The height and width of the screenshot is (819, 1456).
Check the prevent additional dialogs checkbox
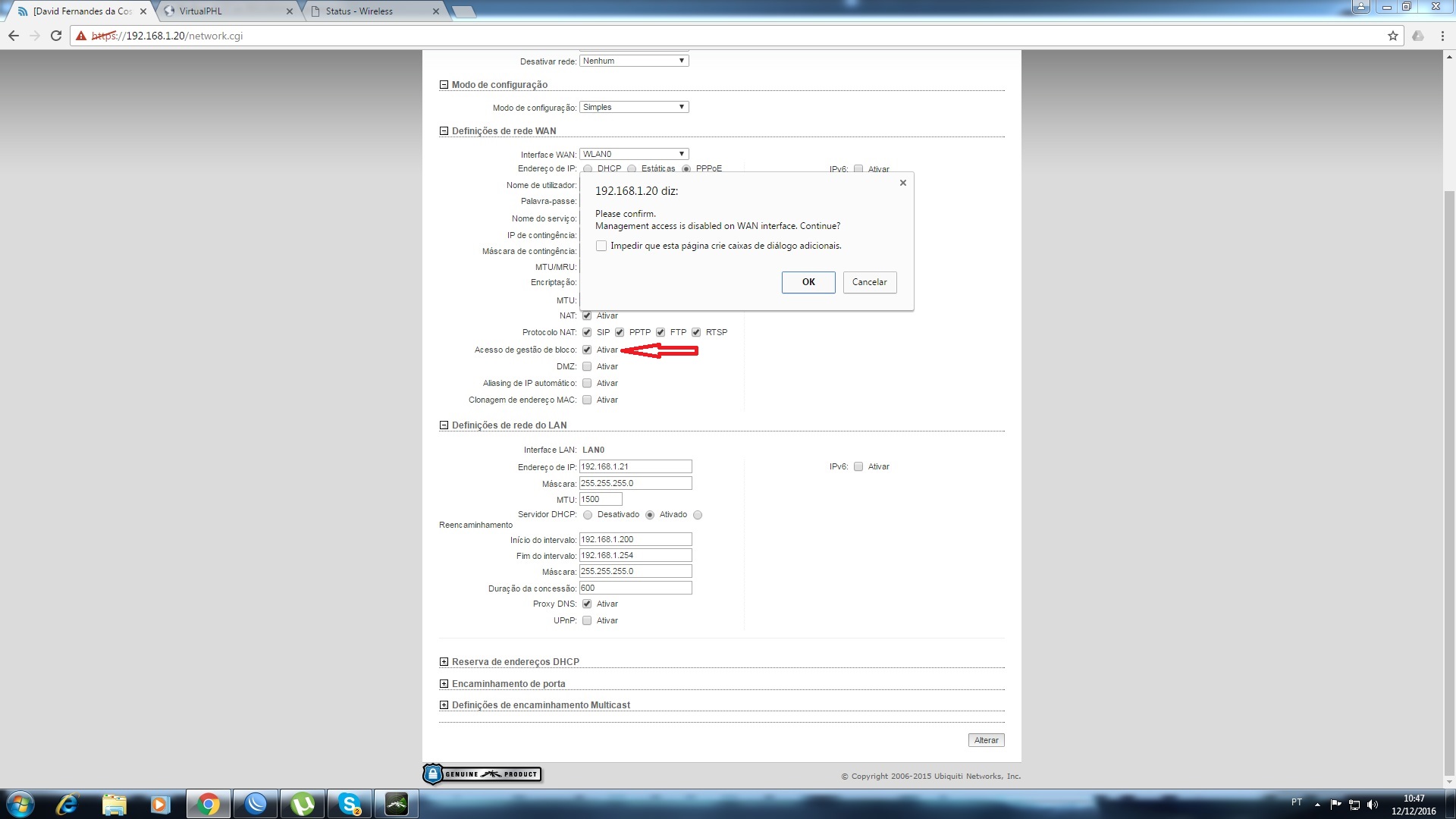pyautogui.click(x=601, y=246)
